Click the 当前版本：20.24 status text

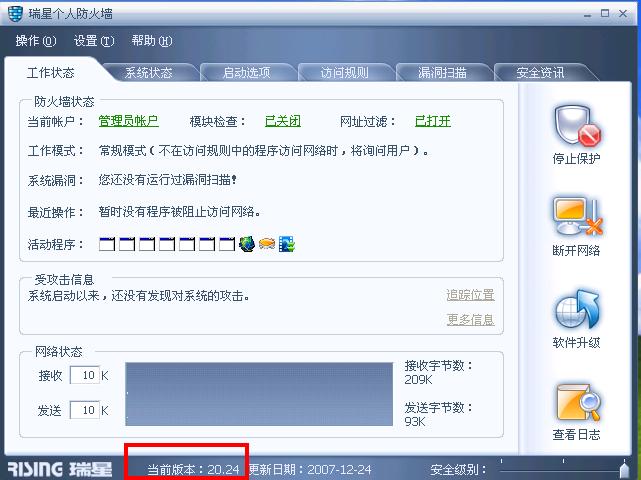193,469
